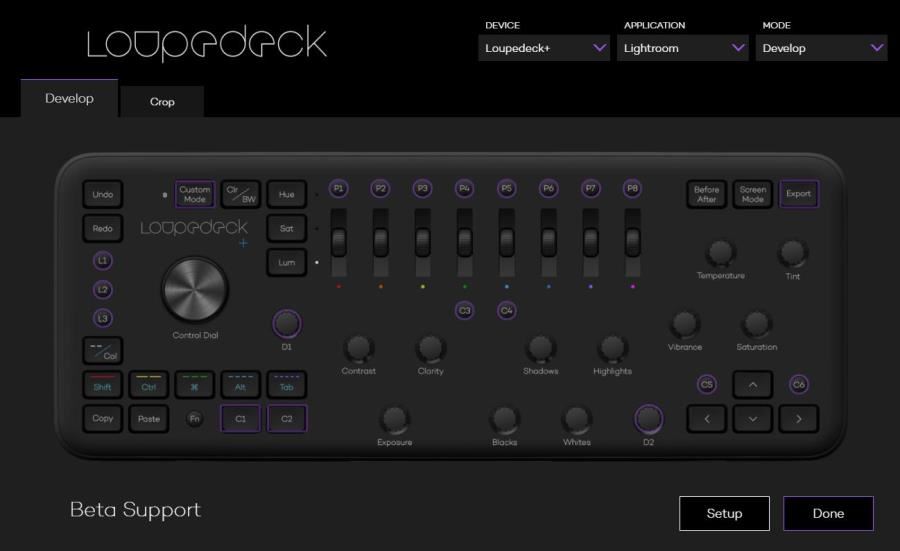This screenshot has height=551, width=900.
Task: Select the Clr/BW key
Action: point(240,194)
